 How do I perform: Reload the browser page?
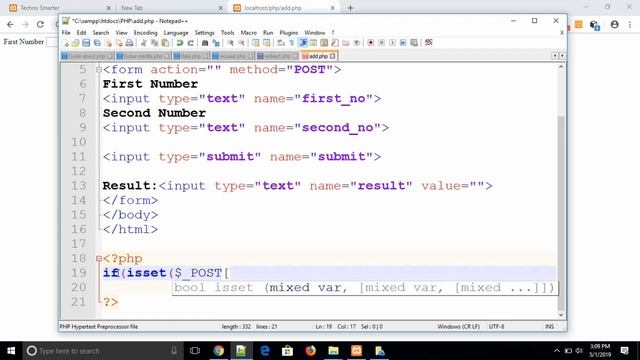[x=40, y=24]
